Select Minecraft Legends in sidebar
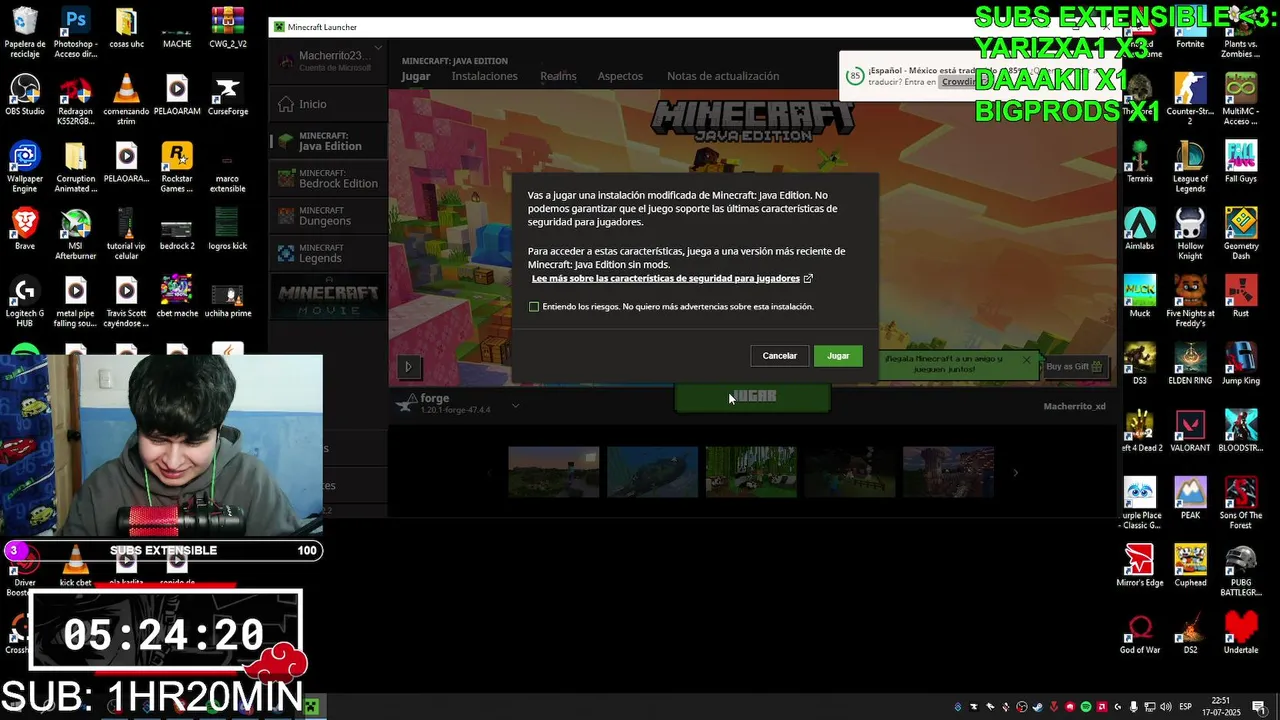 (328, 253)
